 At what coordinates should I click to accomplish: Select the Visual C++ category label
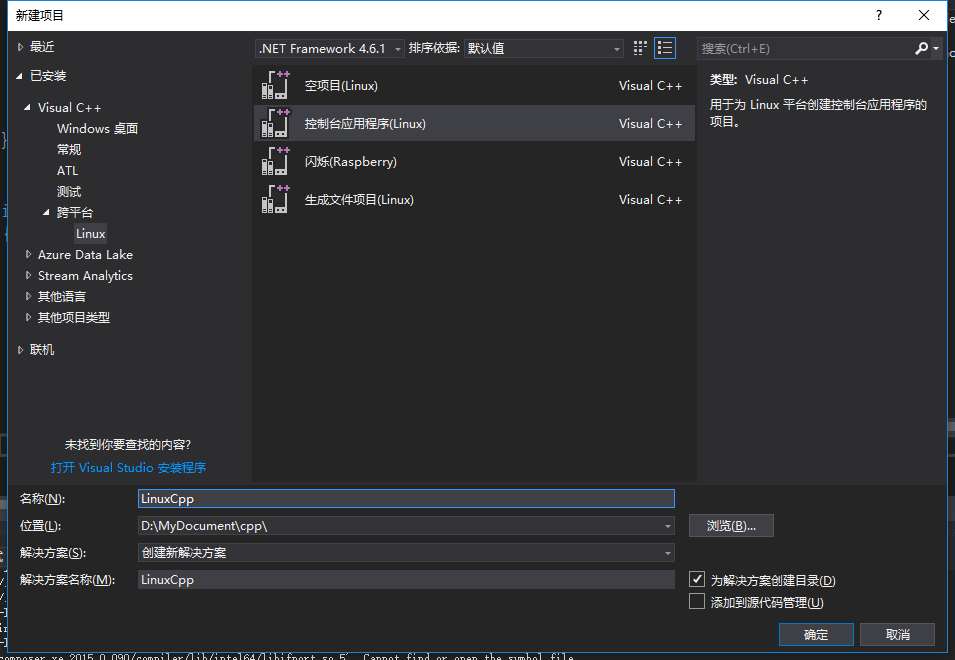(x=69, y=108)
